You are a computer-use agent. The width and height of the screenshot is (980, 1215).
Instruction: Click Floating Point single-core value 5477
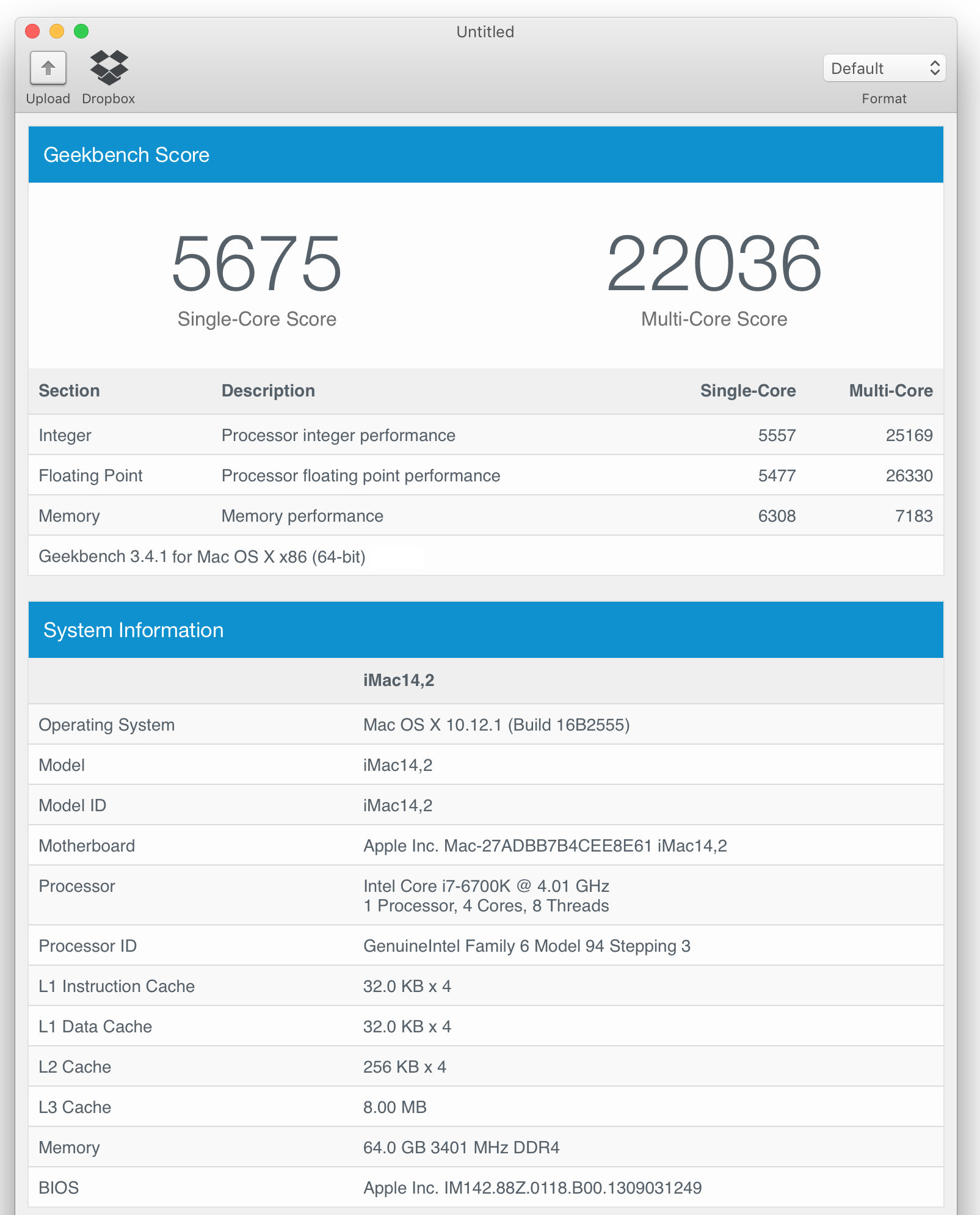click(777, 476)
